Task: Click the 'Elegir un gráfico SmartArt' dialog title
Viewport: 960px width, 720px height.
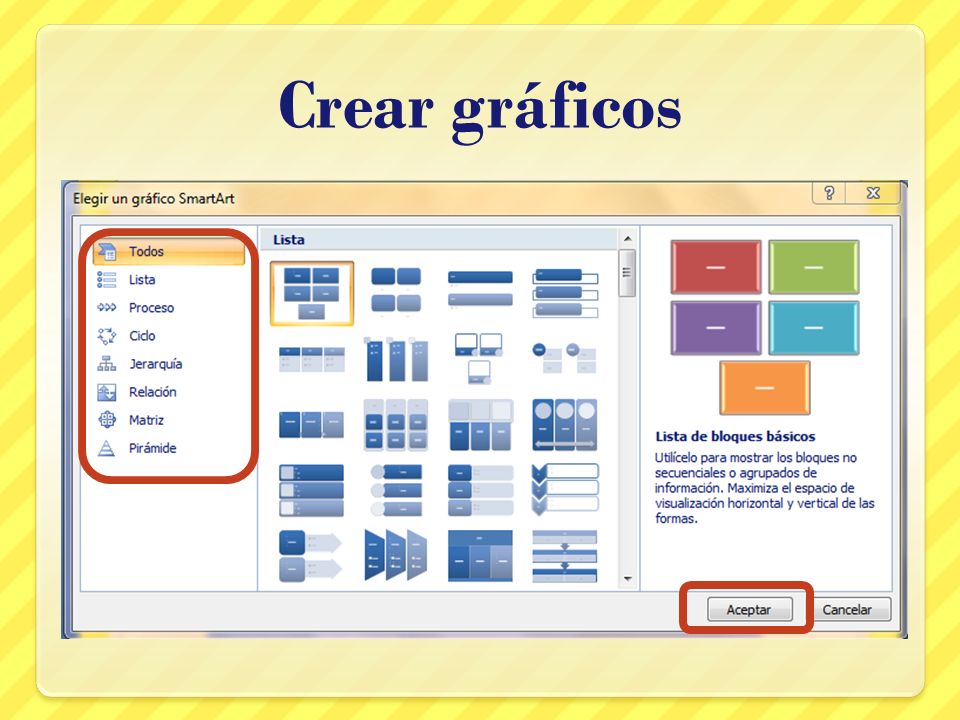Action: (154, 198)
